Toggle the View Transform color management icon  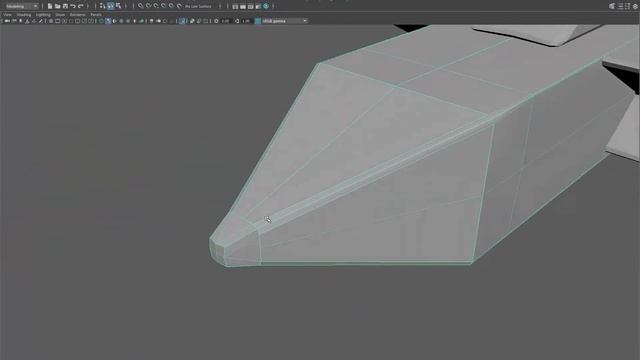point(258,21)
